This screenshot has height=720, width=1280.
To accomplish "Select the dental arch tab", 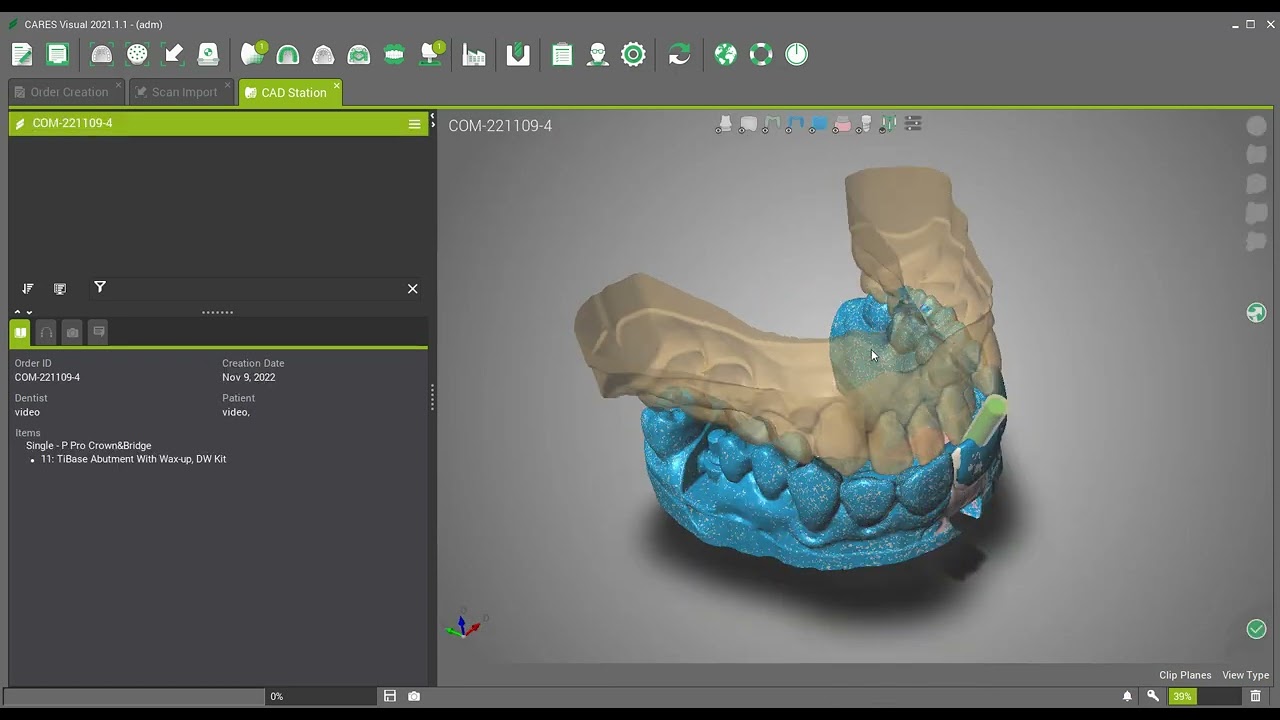I will click(46, 332).
